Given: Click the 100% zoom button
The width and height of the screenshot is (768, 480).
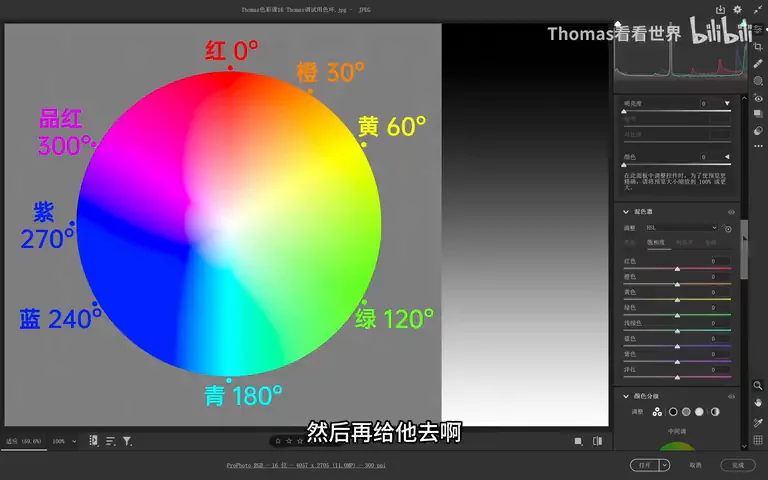Looking at the screenshot, I should coord(59,441).
